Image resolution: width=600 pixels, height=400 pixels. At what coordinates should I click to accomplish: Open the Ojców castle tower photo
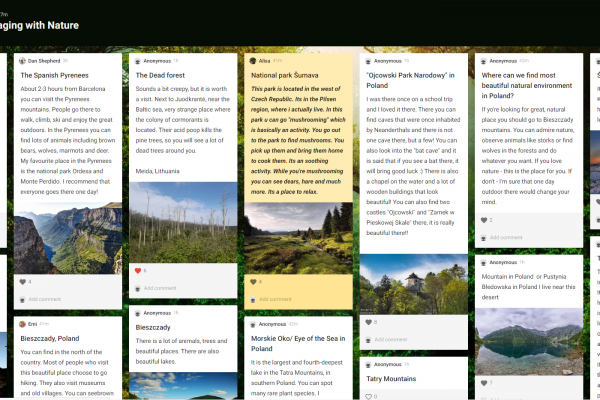(414, 284)
